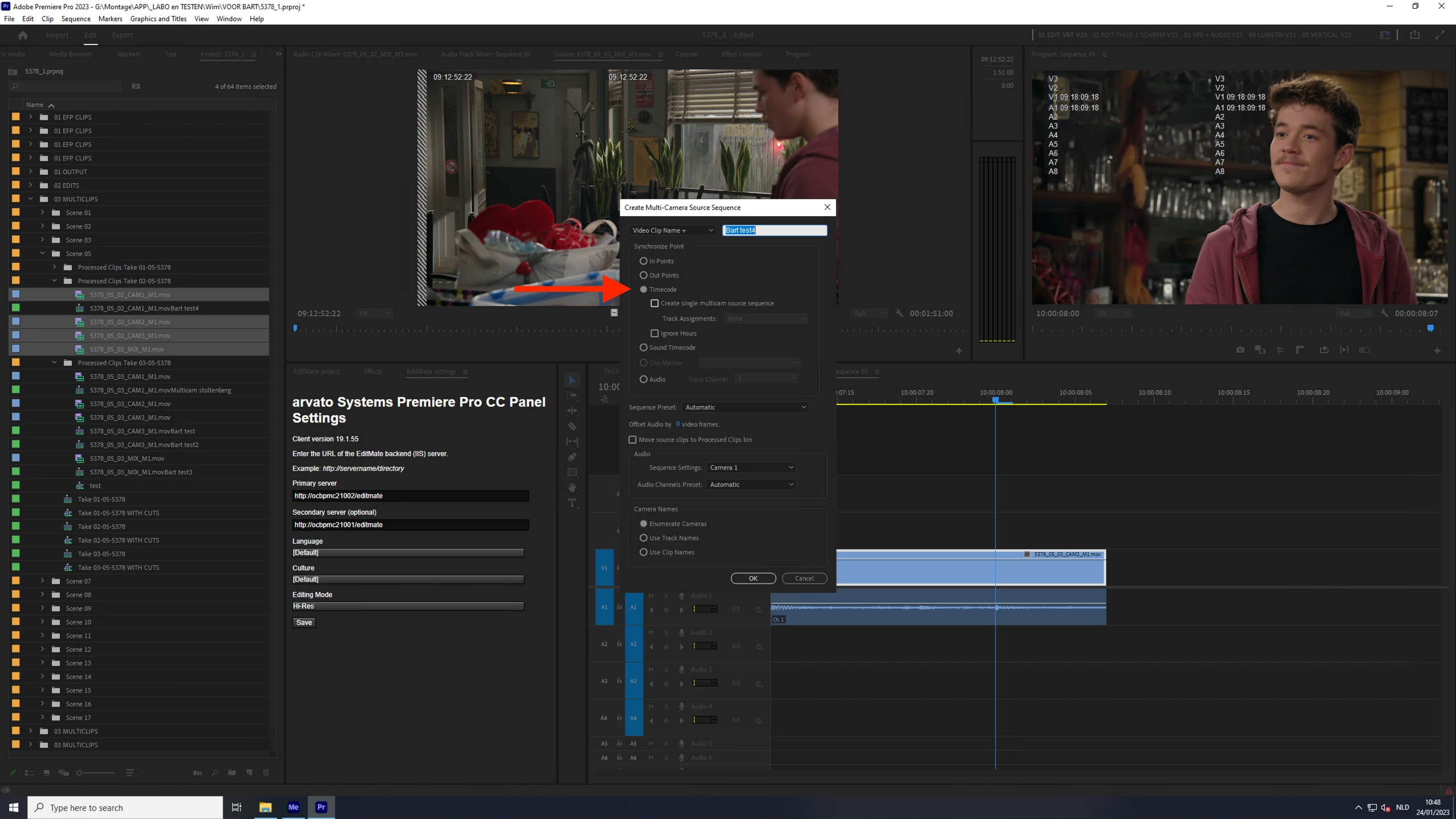Select the Rectangle tool

click(572, 472)
